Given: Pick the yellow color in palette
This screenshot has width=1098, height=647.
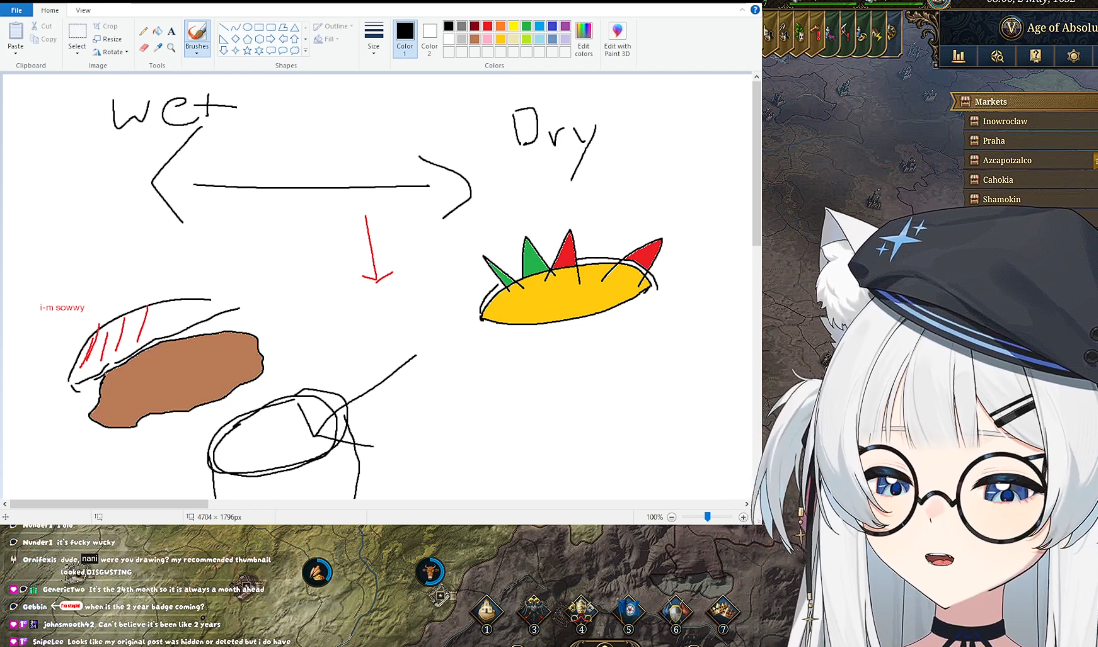Looking at the screenshot, I should (513, 27).
